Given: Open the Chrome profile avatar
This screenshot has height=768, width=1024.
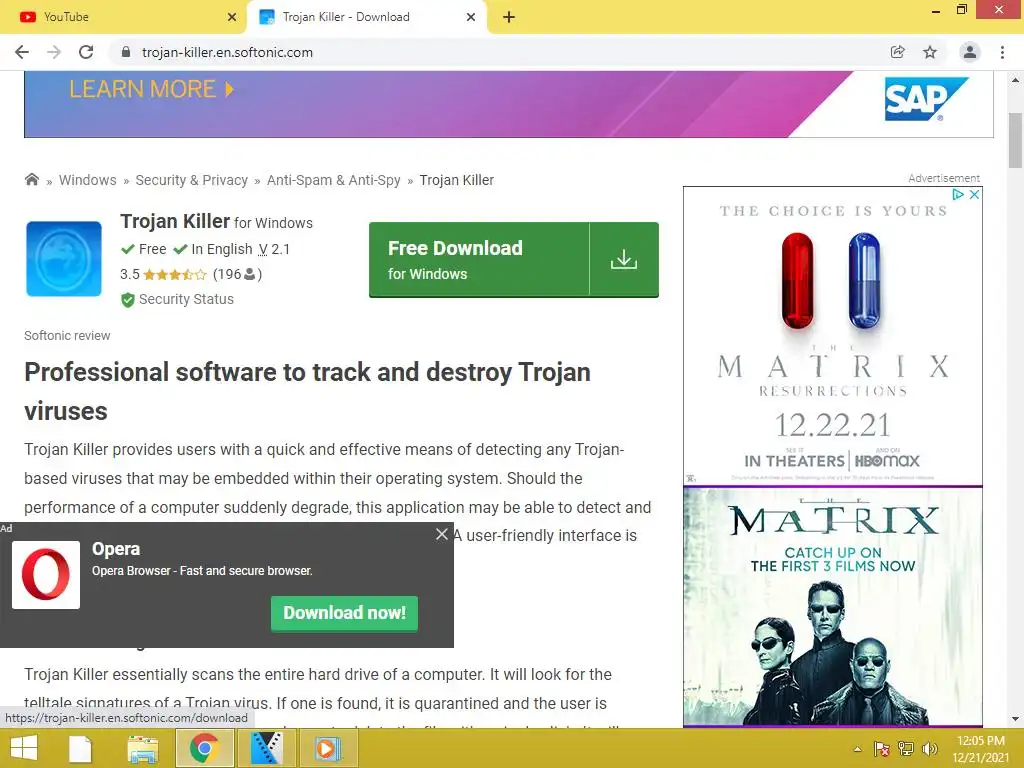Looking at the screenshot, I should click(970, 52).
